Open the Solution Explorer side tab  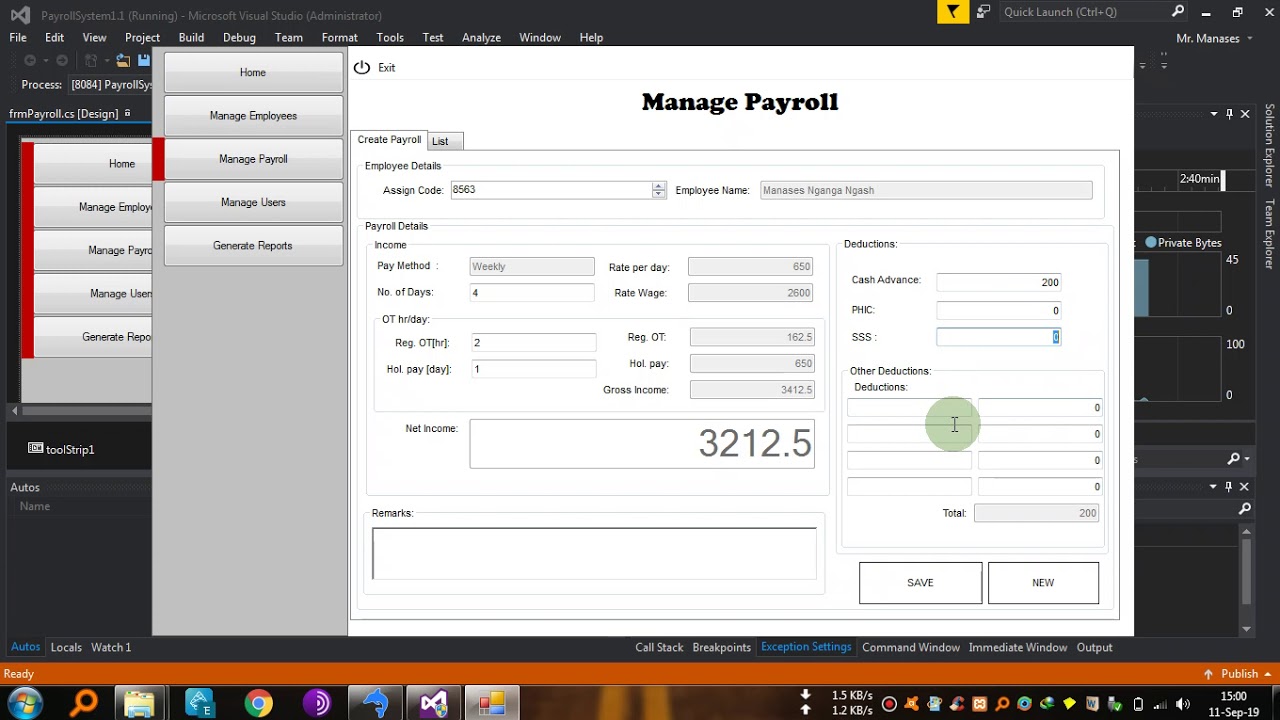[1270, 146]
